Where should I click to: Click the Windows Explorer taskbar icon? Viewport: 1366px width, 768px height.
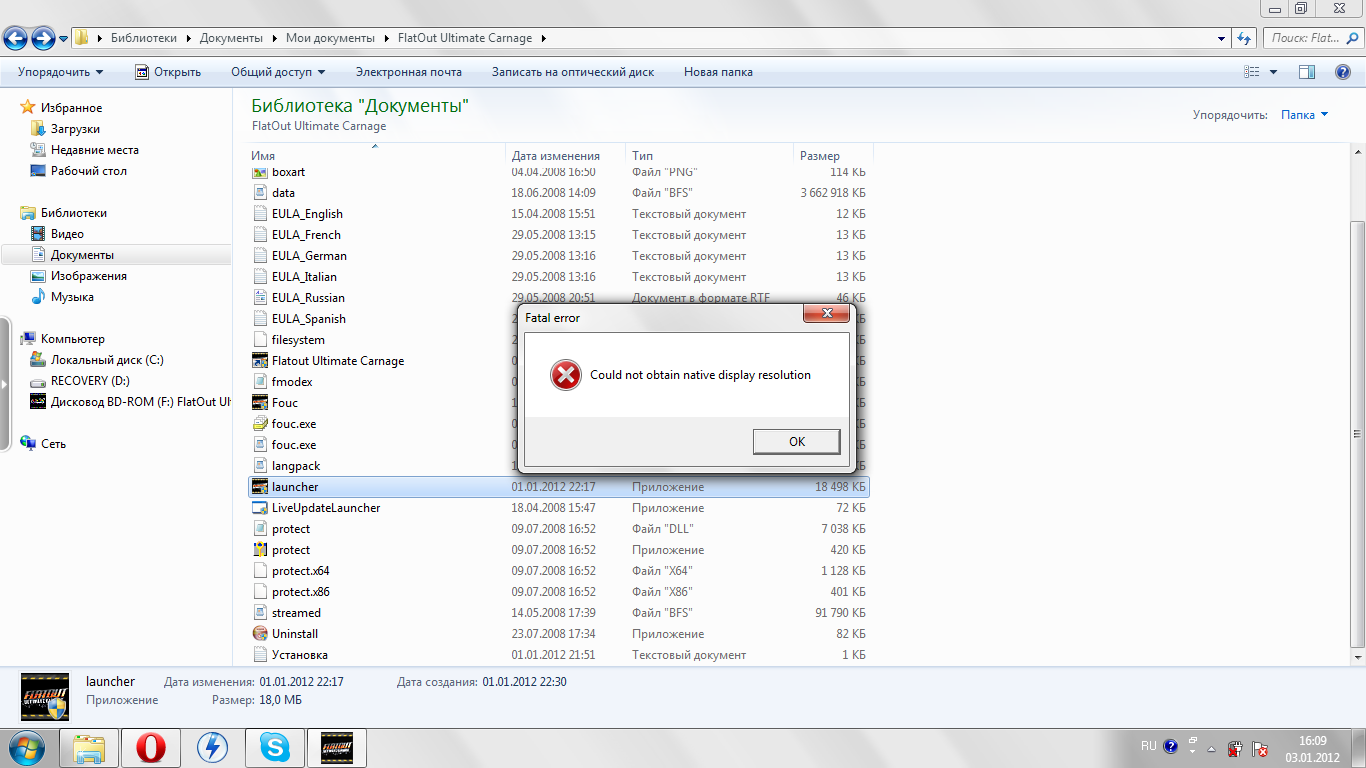coord(89,748)
